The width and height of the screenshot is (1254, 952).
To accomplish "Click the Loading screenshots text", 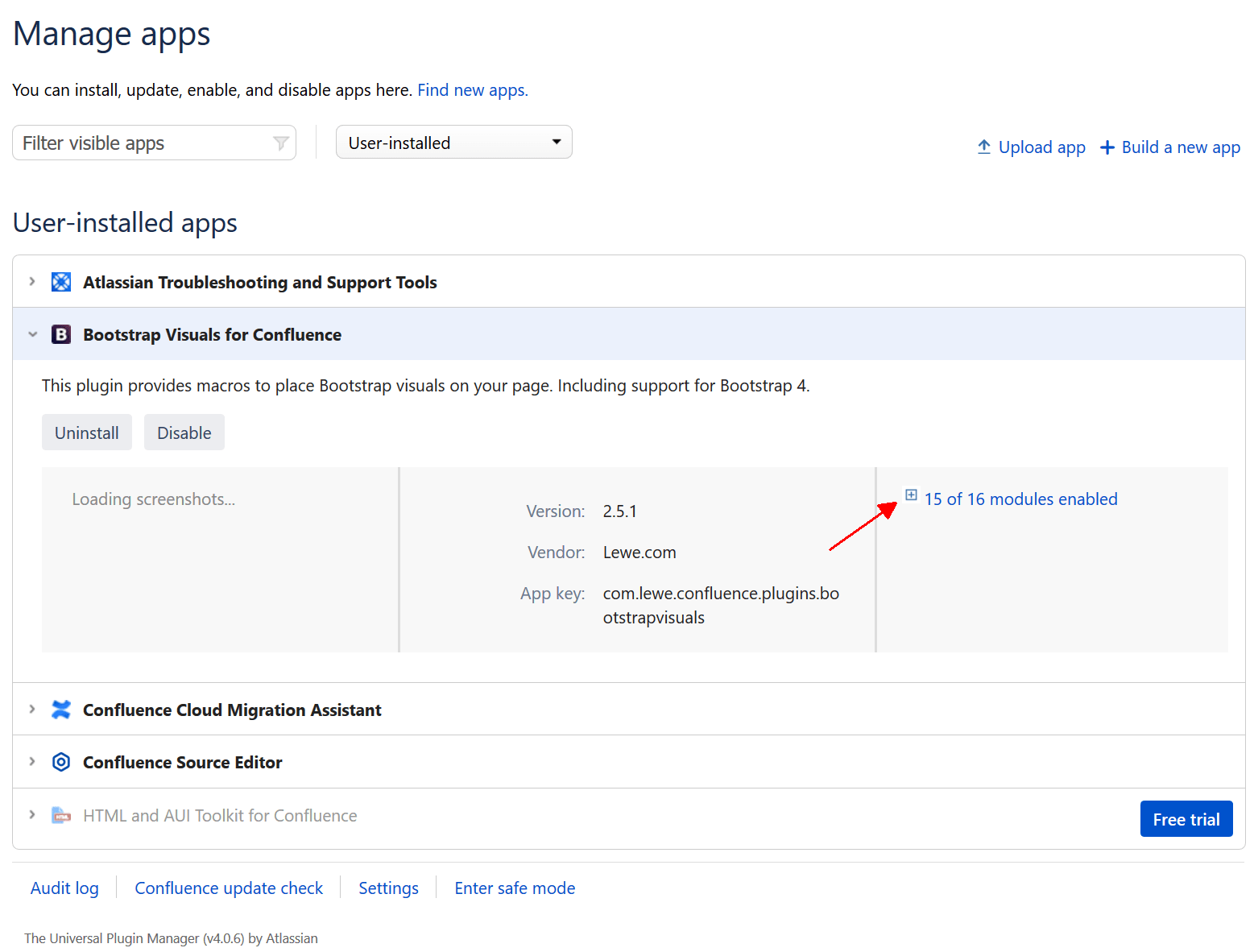I will (154, 499).
